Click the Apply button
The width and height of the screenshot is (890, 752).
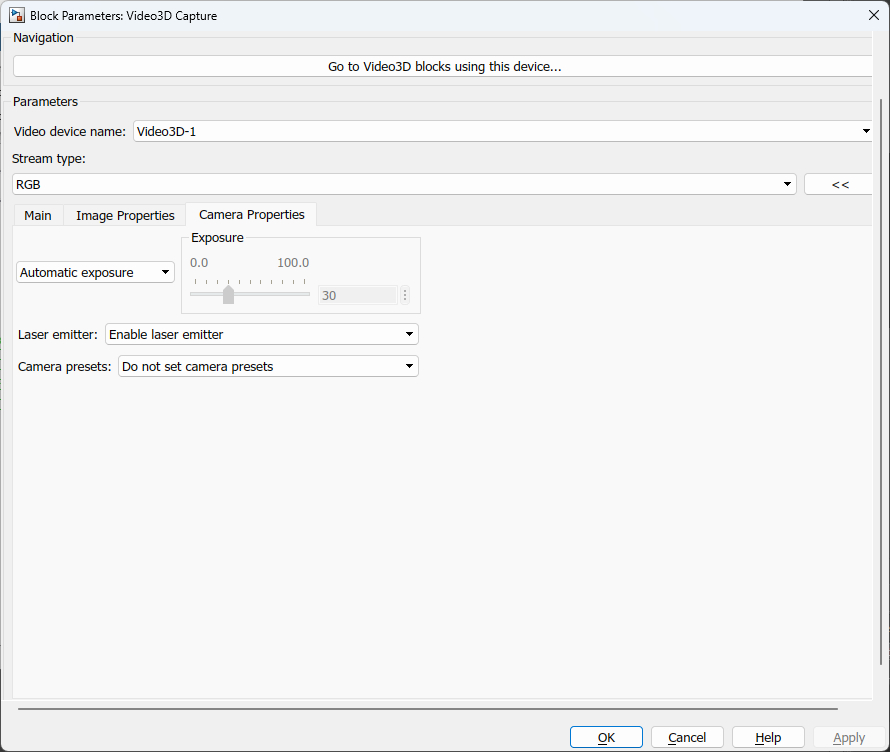848,736
